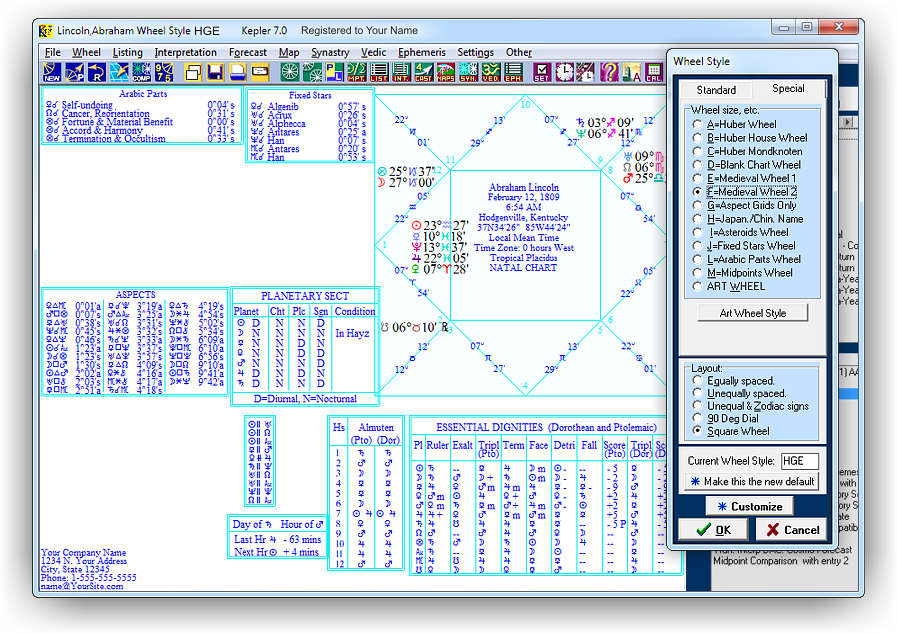Screen dimensions: 897x634
Task: Open the Other menu
Action: pos(518,52)
